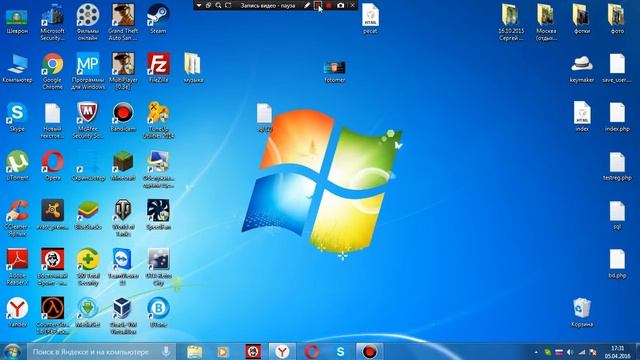Select the pecat HTML file icon

pyautogui.click(x=370, y=19)
